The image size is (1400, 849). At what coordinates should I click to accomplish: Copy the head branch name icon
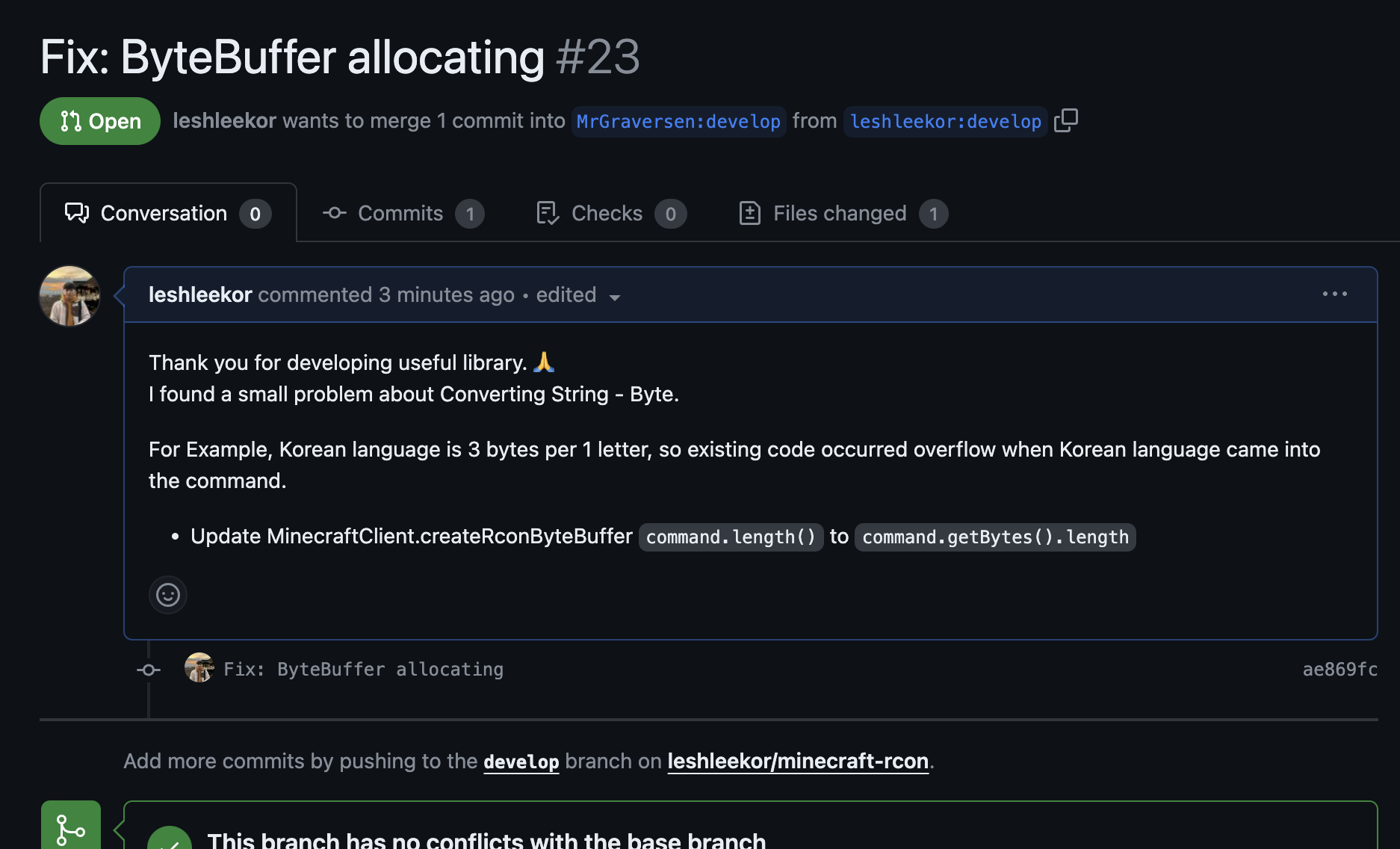(x=1066, y=120)
